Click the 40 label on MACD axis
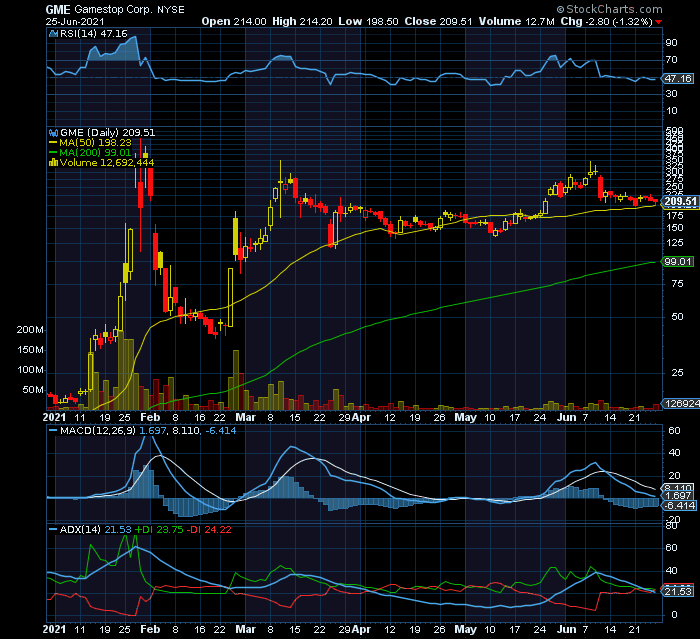Image resolution: width=700 pixels, height=639 pixels. tap(674, 453)
